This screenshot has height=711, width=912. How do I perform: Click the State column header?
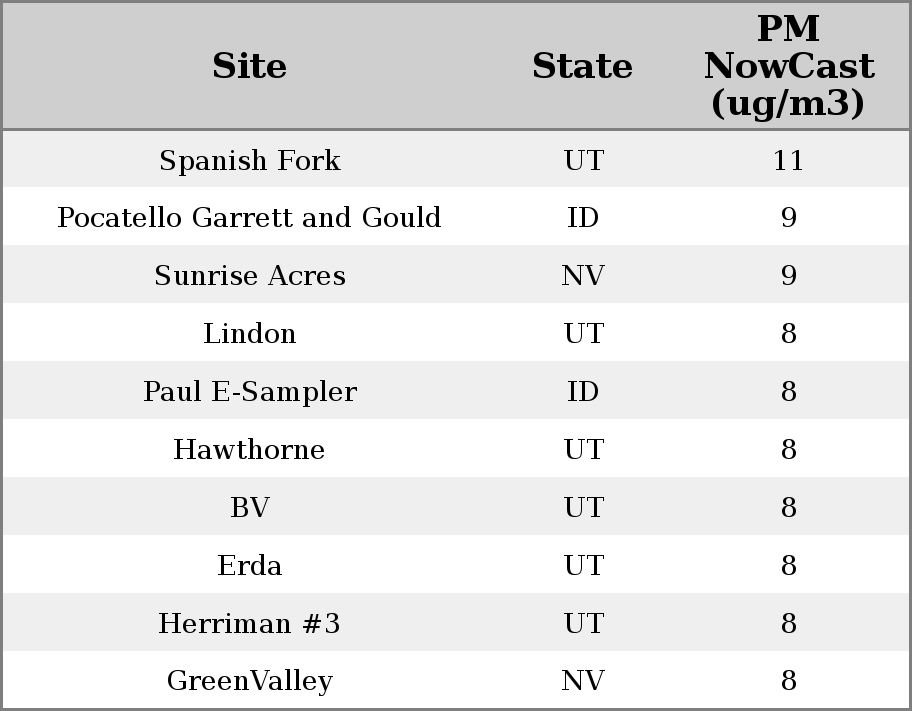tap(582, 66)
